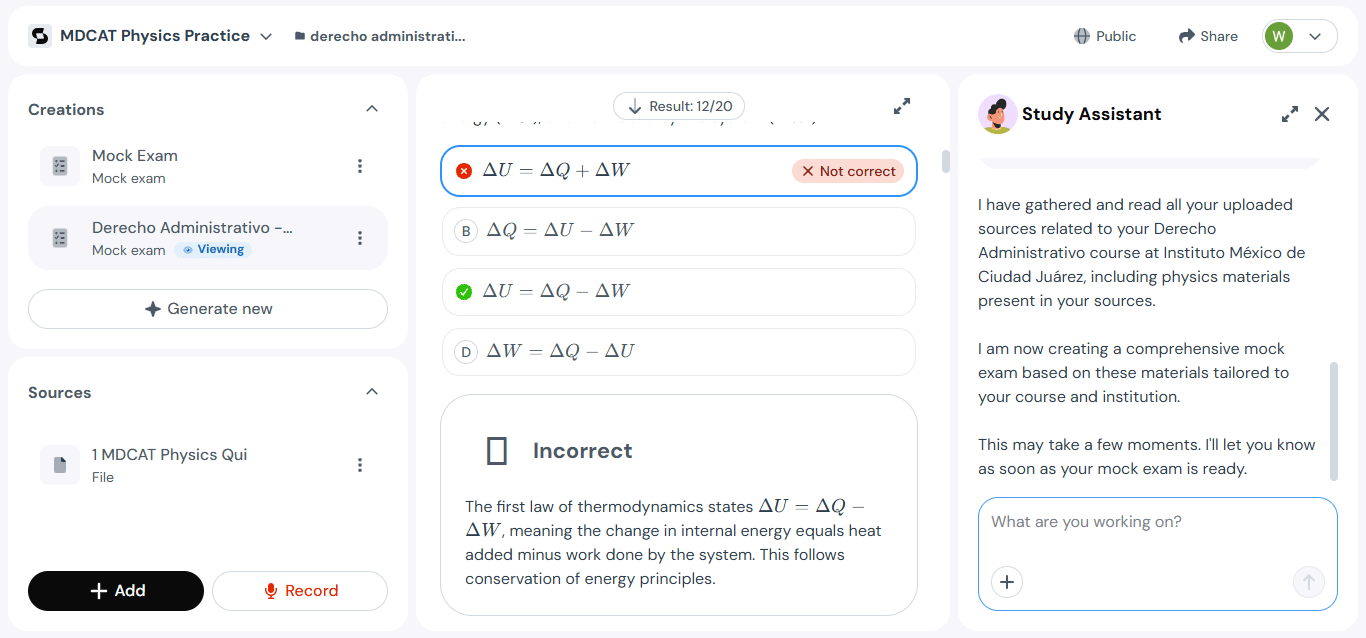Viewport: 1366px width, 638px height.
Task: Click the Record button
Action: pyautogui.click(x=300, y=591)
